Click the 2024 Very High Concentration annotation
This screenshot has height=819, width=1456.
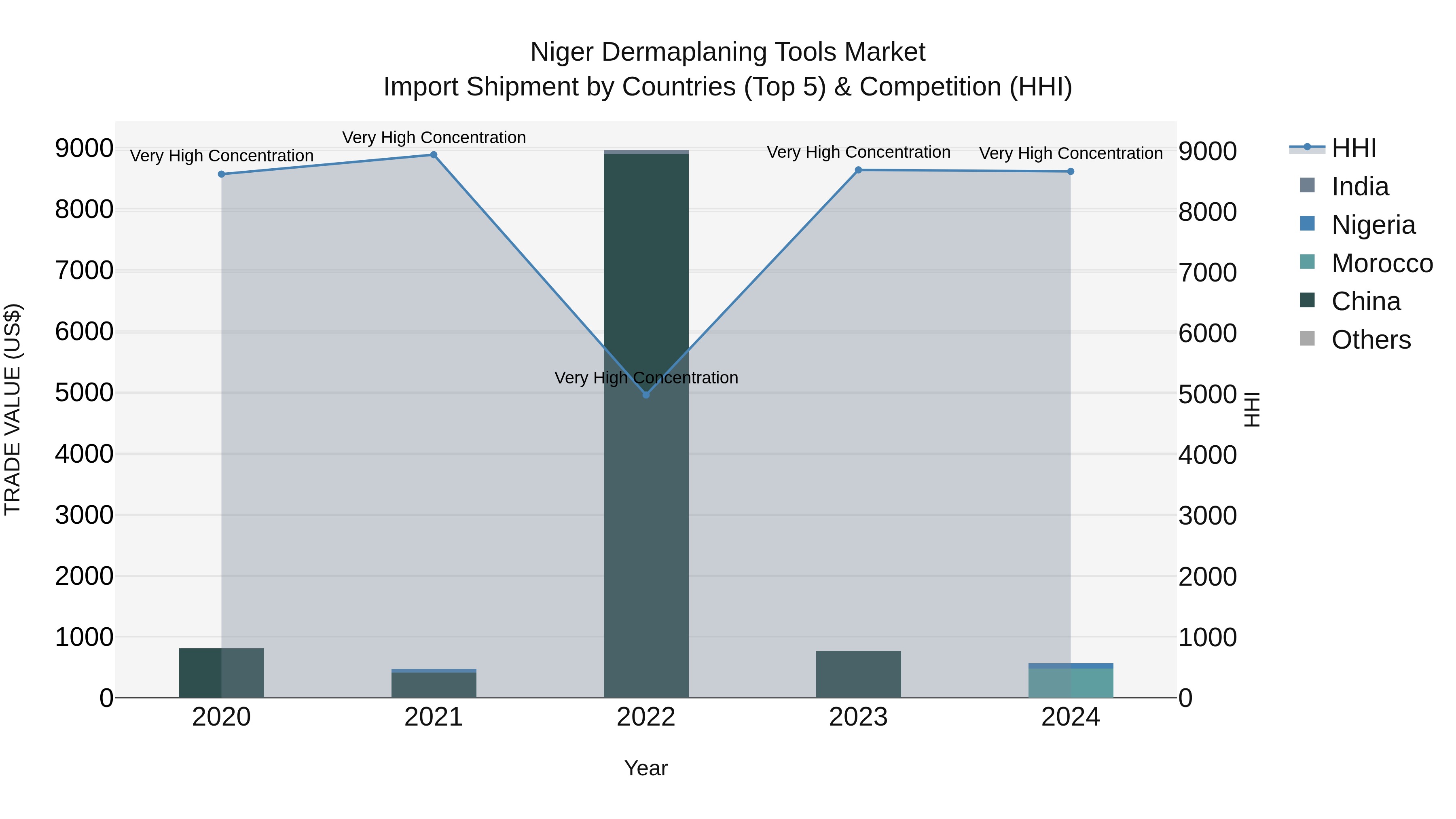pyautogui.click(x=1071, y=153)
